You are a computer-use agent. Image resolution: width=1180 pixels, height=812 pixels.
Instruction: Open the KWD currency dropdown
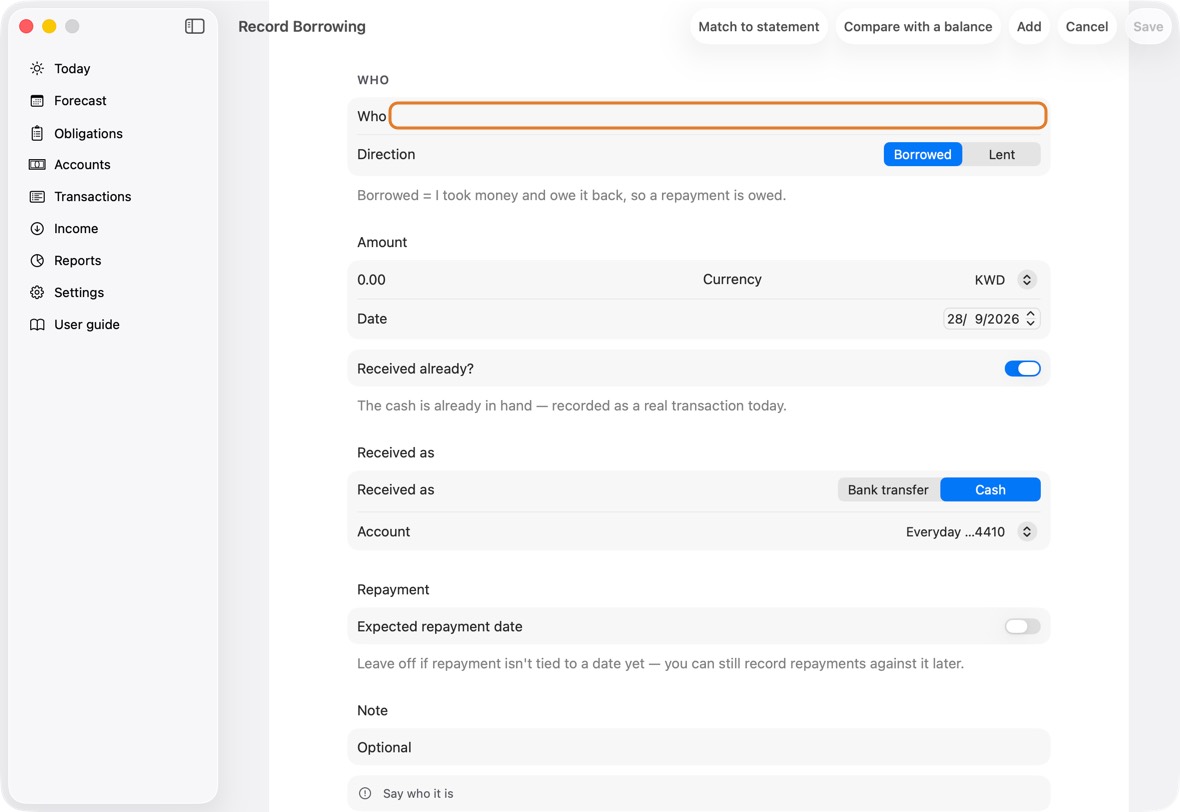point(1005,280)
